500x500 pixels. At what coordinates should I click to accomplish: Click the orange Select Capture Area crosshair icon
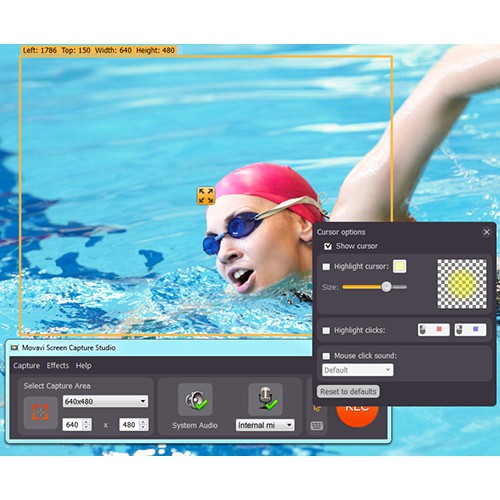[x=40, y=413]
